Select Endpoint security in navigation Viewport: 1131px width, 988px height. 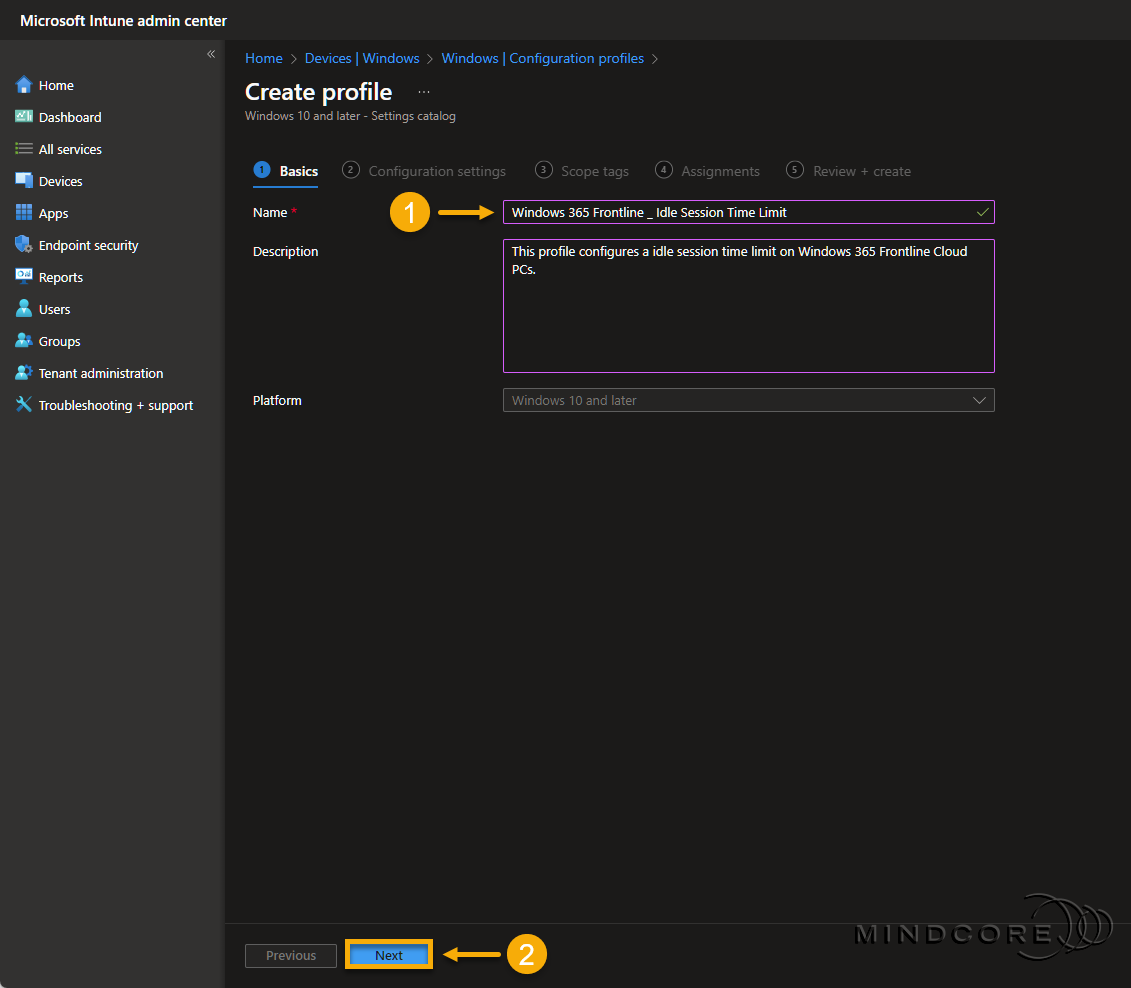point(89,245)
